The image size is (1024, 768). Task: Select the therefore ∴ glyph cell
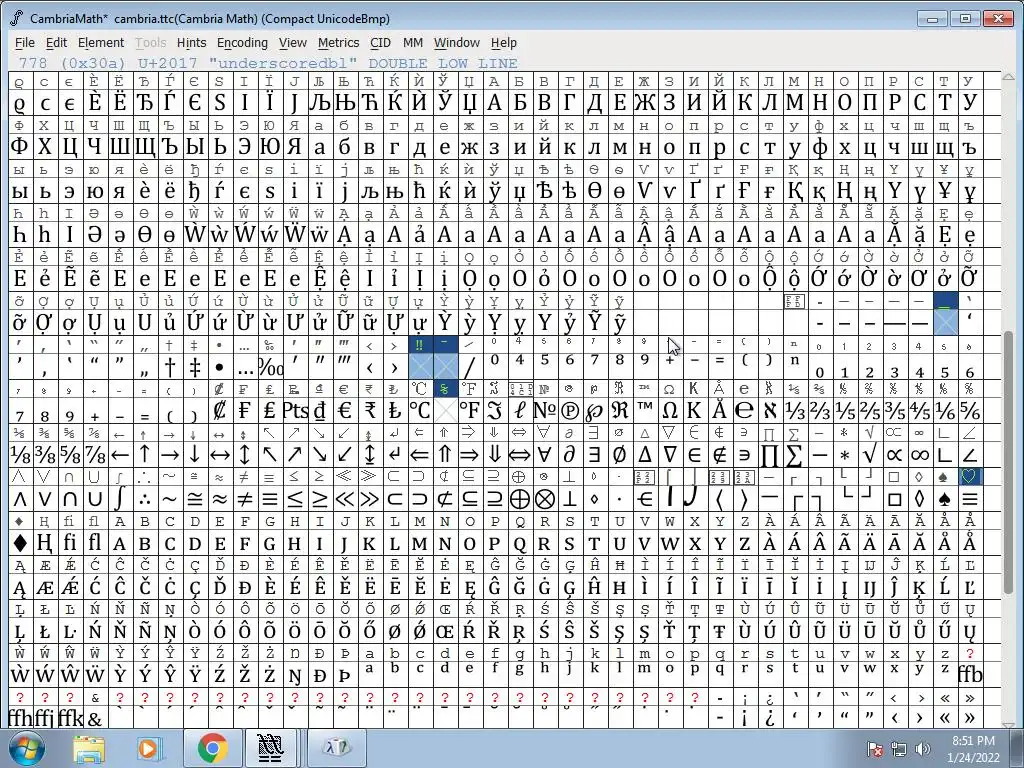tap(145, 500)
